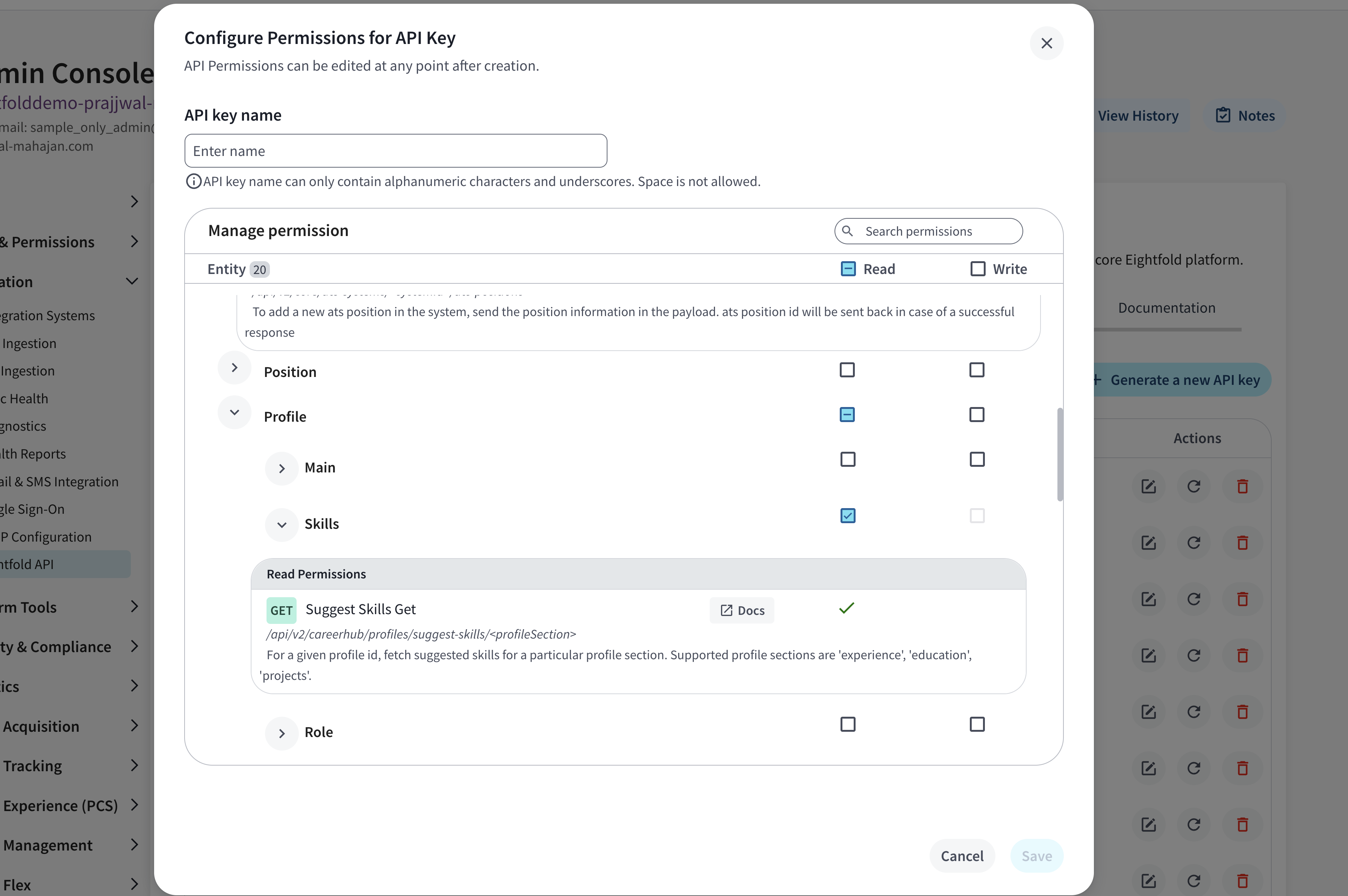Enable Write permission for Position
Screen dimensions: 1348x896
(x=977, y=370)
